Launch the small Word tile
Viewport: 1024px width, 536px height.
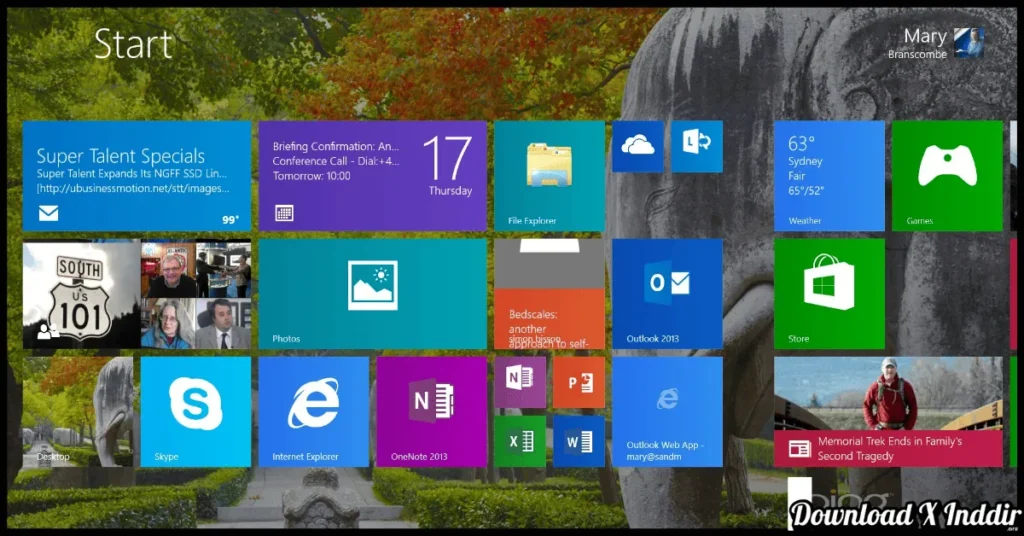579,441
